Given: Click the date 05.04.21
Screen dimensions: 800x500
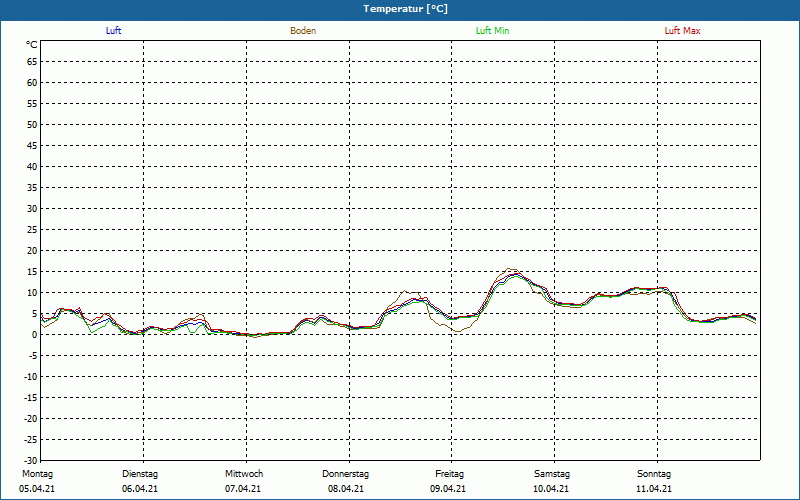Looking at the screenshot, I should [37, 489].
